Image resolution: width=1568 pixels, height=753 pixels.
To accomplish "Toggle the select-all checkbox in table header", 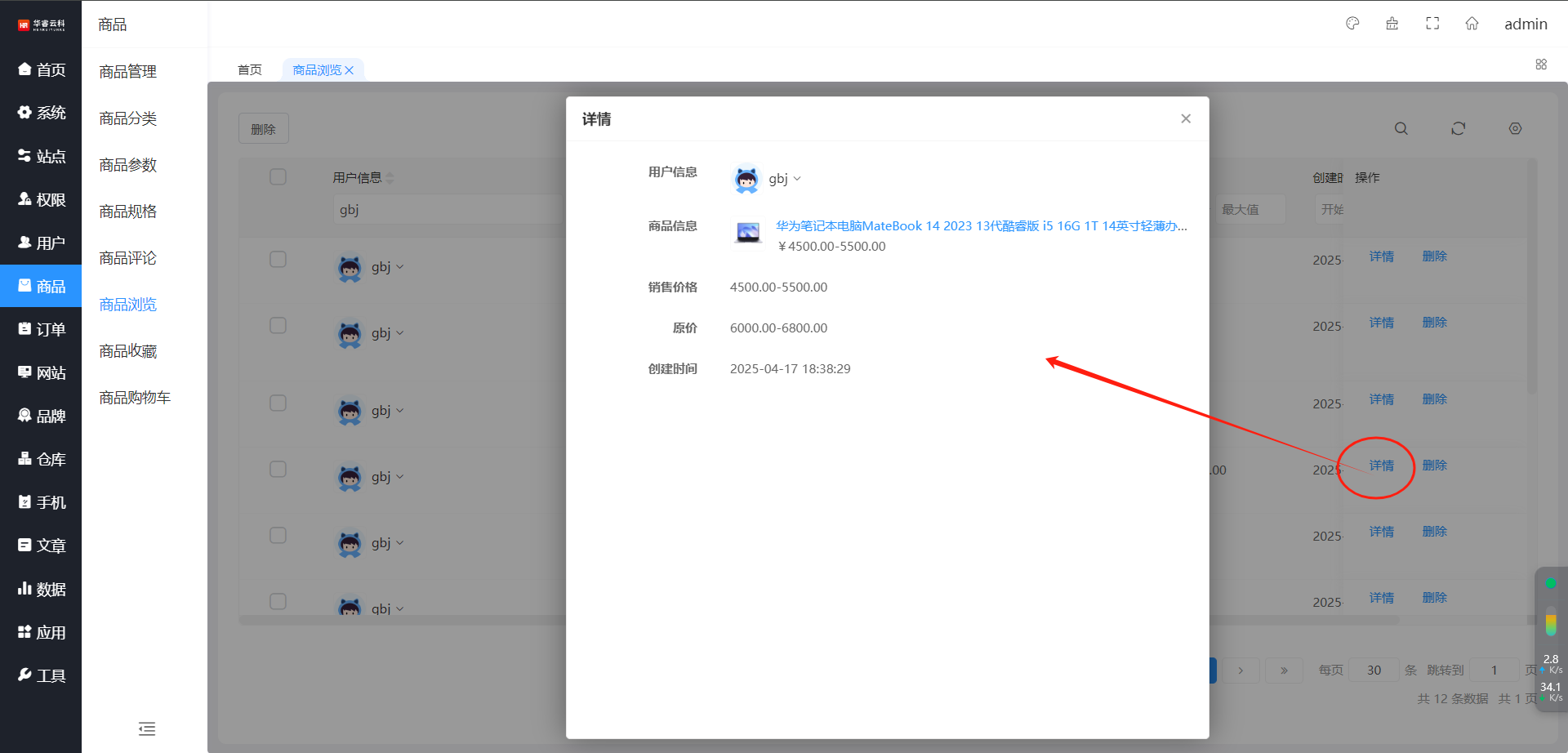I will pyautogui.click(x=278, y=177).
